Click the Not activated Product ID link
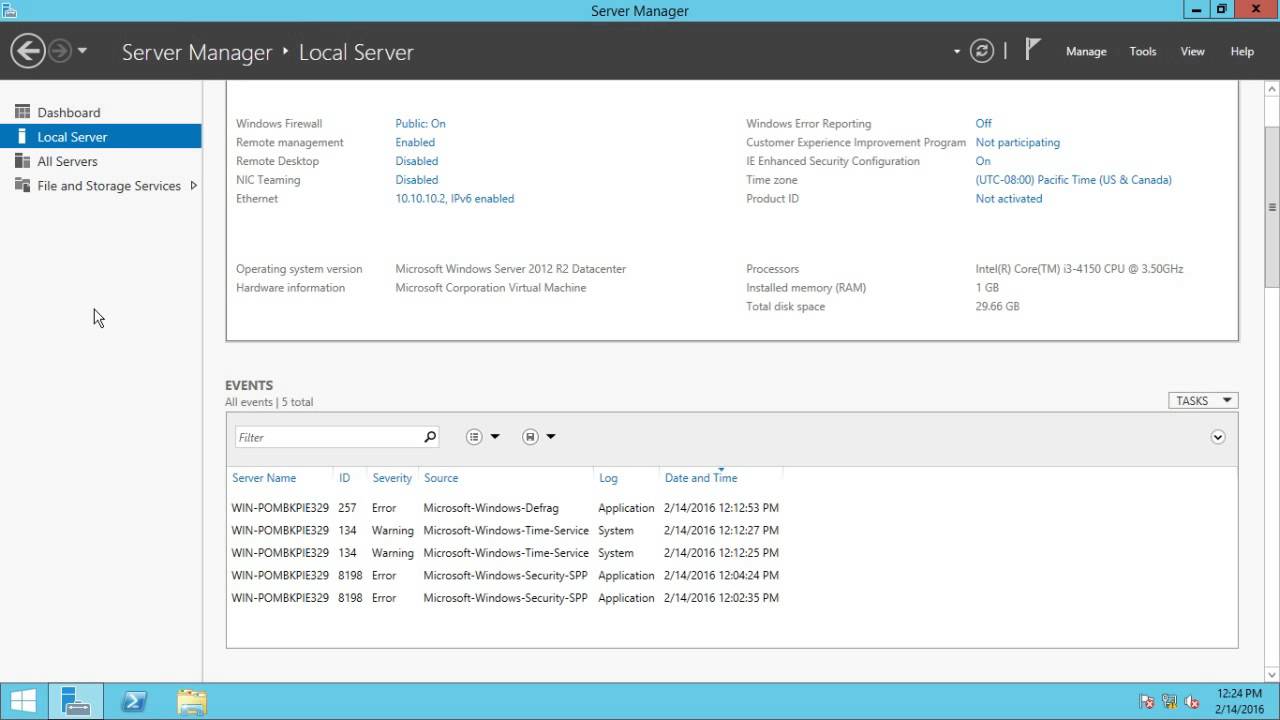Viewport: 1280px width, 720px height. 1009,198
